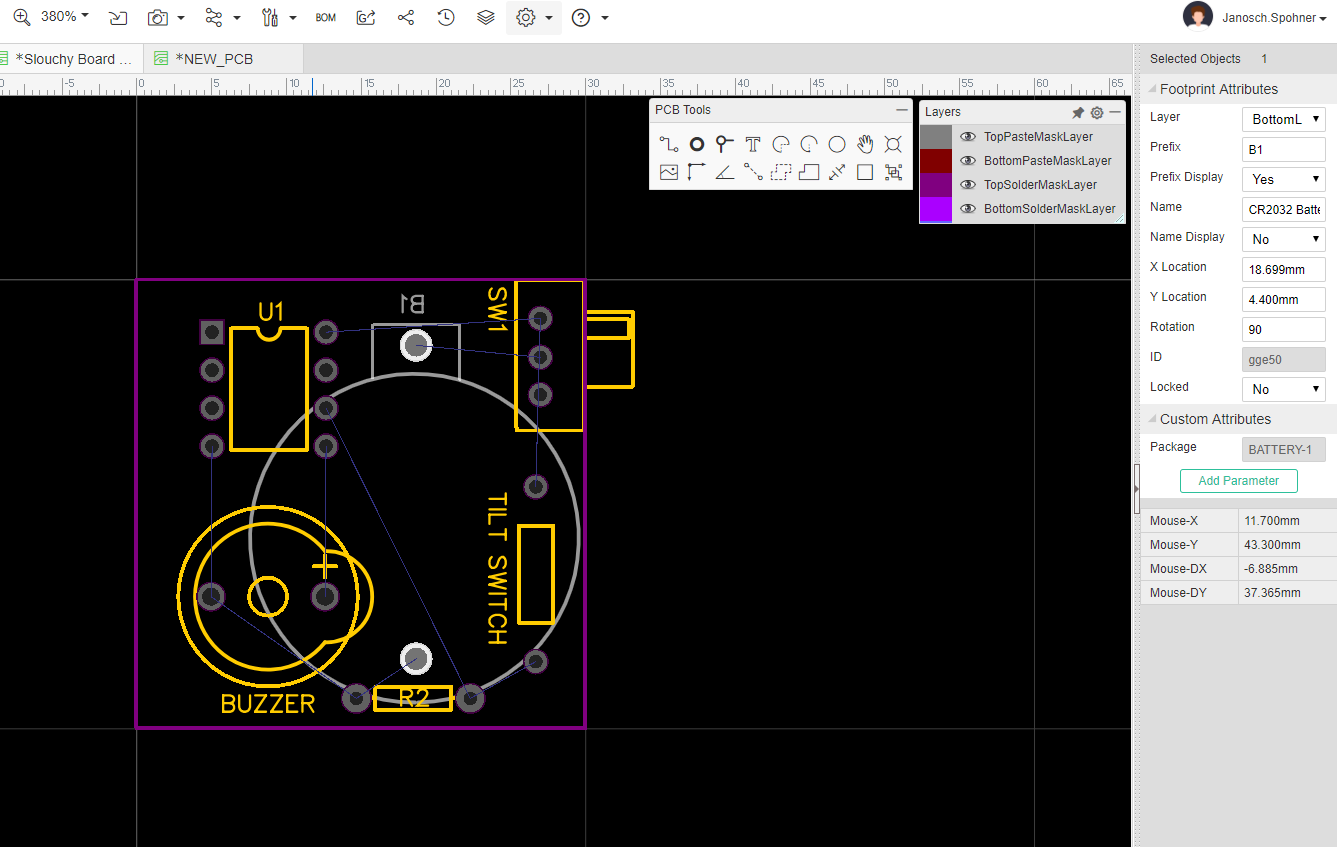
Task: Select the Text tool in PCB Tools
Action: 751,143
